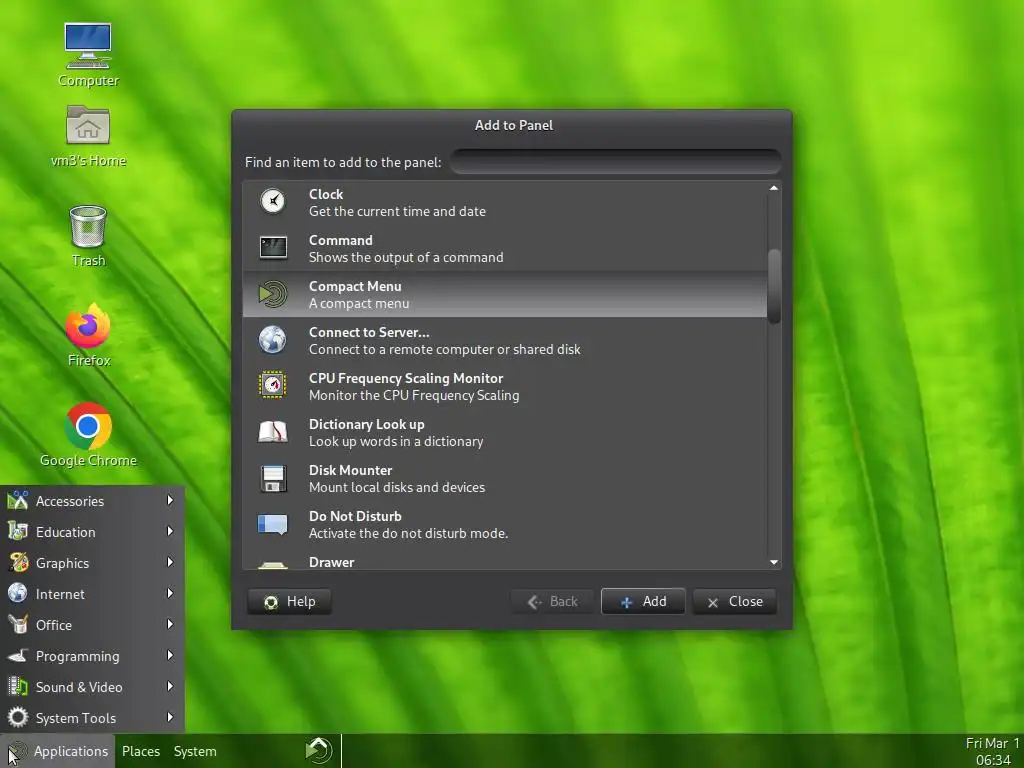Click the Education category icon
This screenshot has width=1024, height=768.
tap(18, 532)
